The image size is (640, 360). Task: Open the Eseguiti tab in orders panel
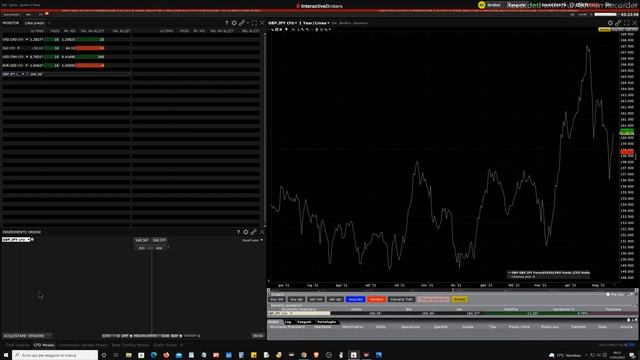304,322
